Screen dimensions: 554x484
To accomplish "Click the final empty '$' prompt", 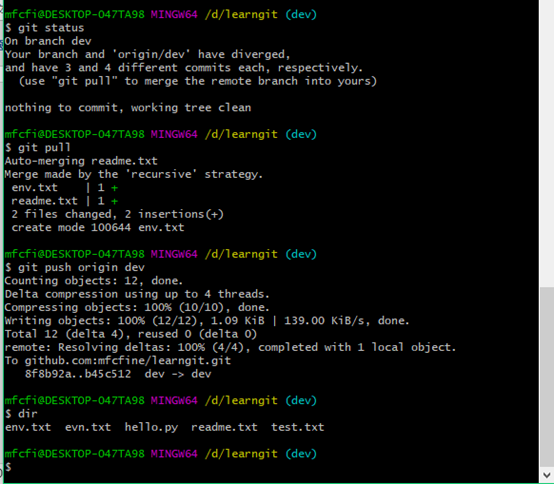I will coord(8,467).
